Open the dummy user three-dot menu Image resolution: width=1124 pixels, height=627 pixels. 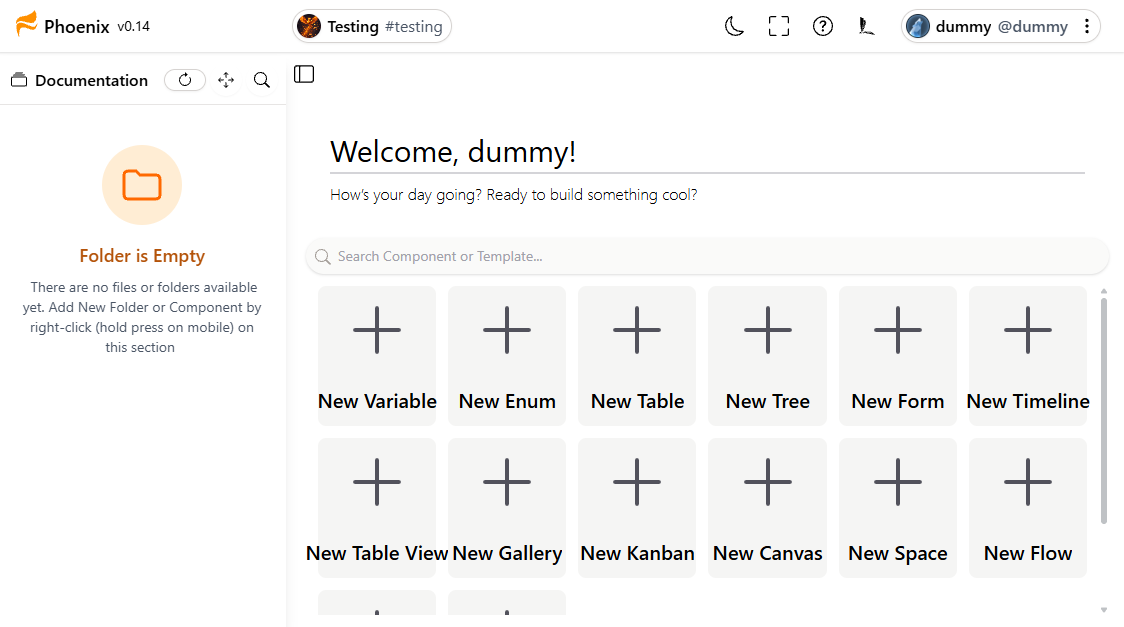(1087, 27)
